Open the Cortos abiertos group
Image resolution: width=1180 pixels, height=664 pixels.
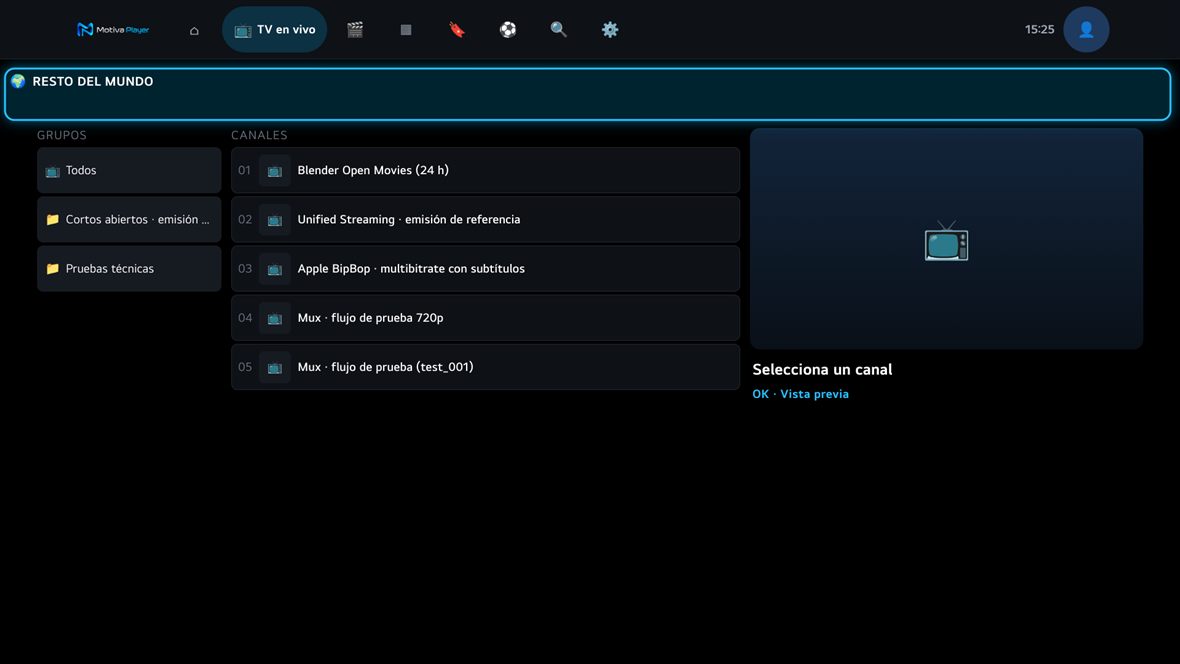point(129,219)
